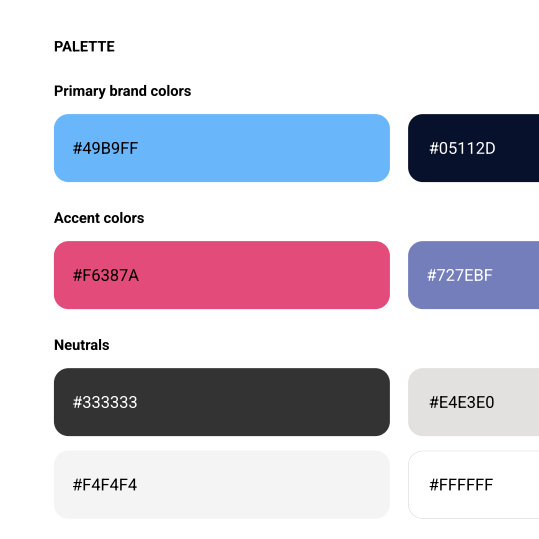Click the #F6387A hex code label

[x=106, y=275]
